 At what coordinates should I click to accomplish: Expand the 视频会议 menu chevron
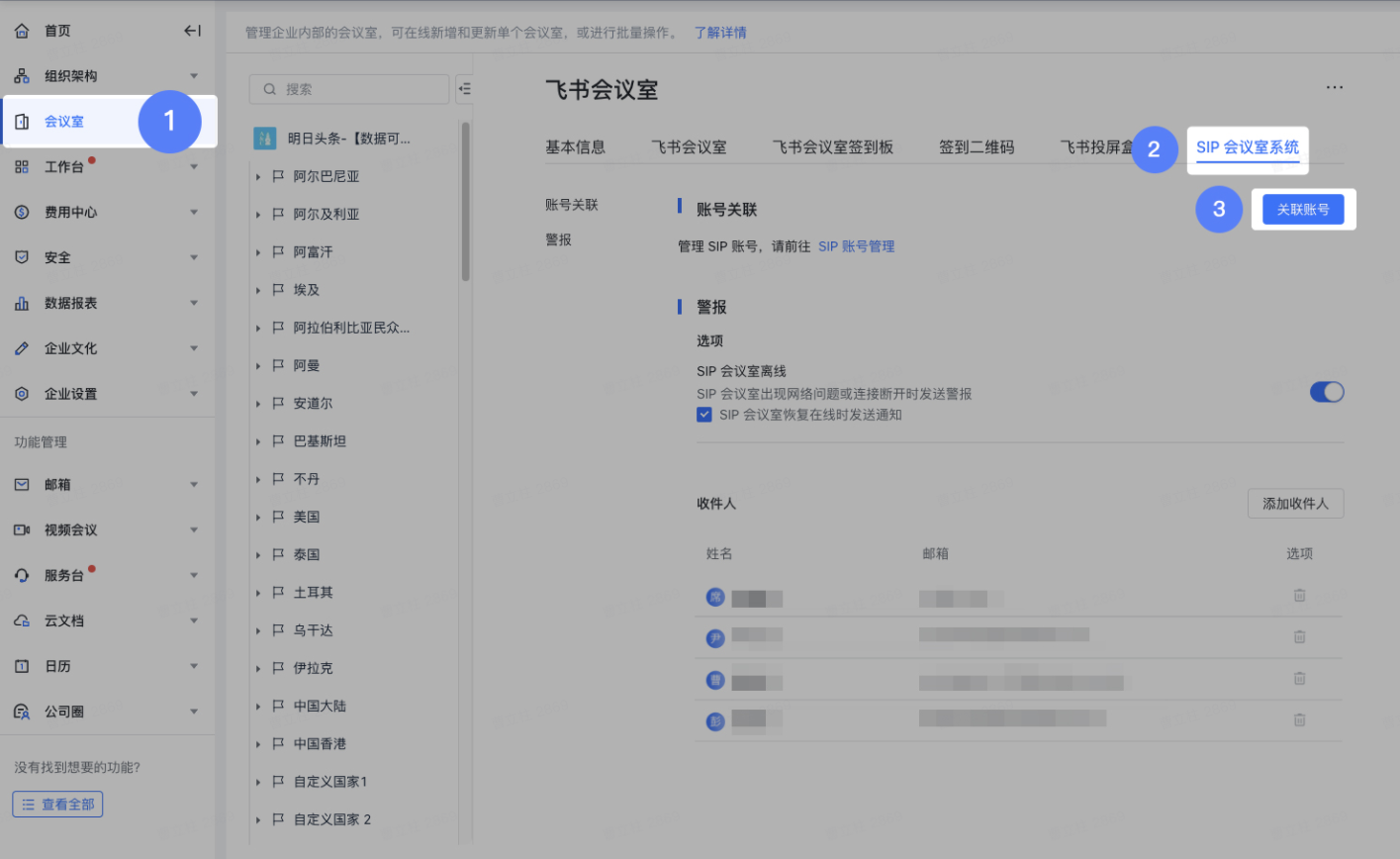pos(194,529)
